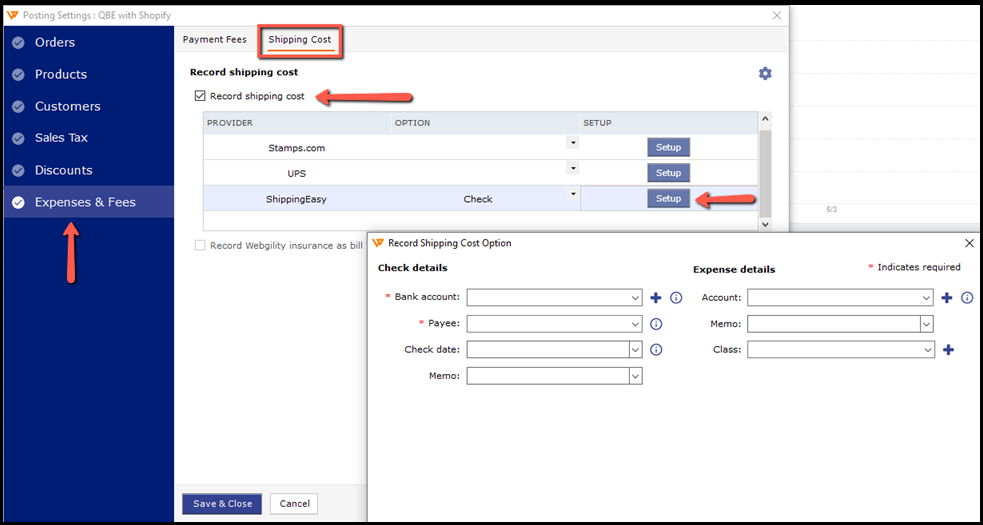The width and height of the screenshot is (983, 525).
Task: Open the Bank account dropdown
Action: pyautogui.click(x=636, y=298)
